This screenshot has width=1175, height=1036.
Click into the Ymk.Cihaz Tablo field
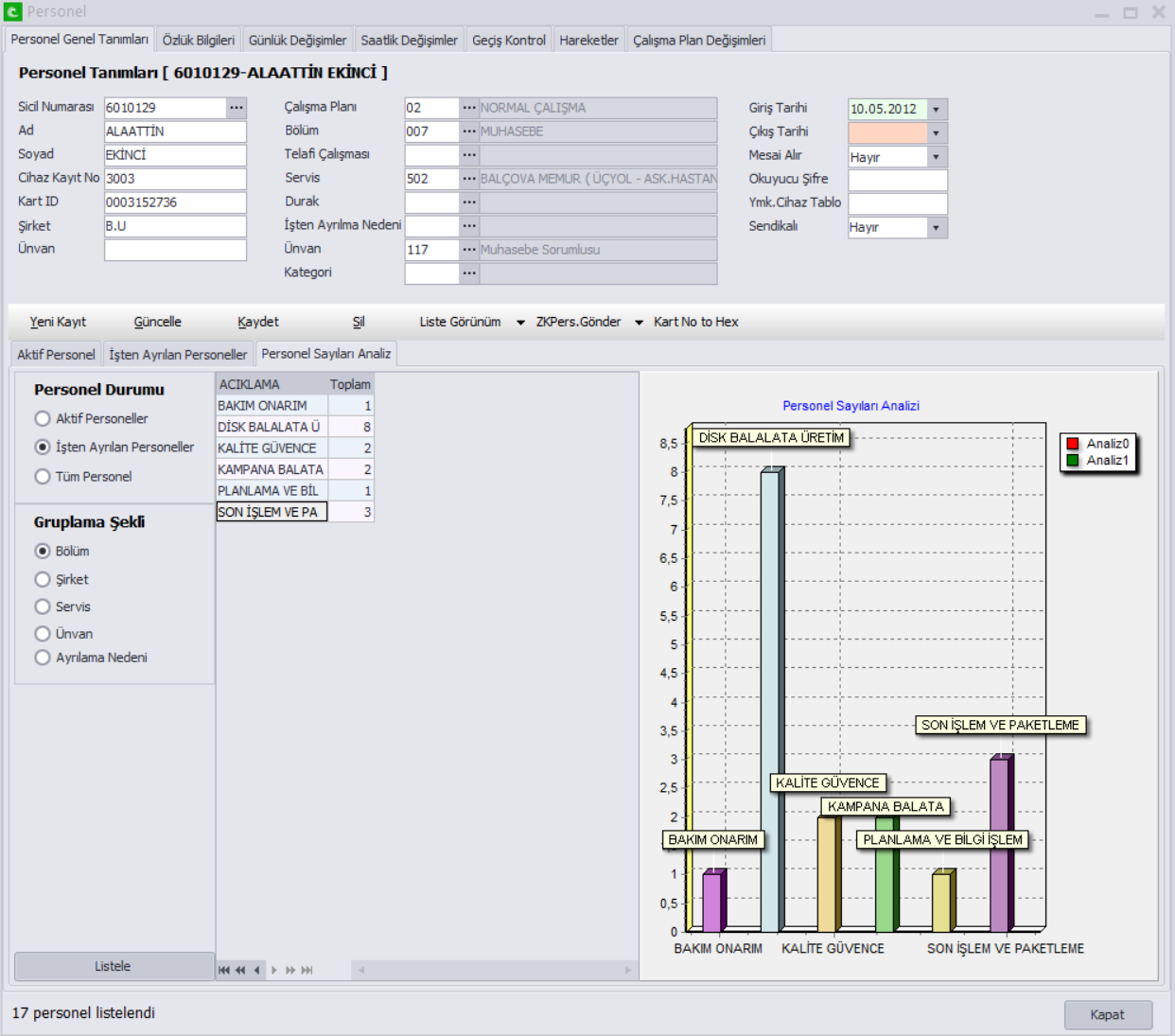(x=898, y=204)
